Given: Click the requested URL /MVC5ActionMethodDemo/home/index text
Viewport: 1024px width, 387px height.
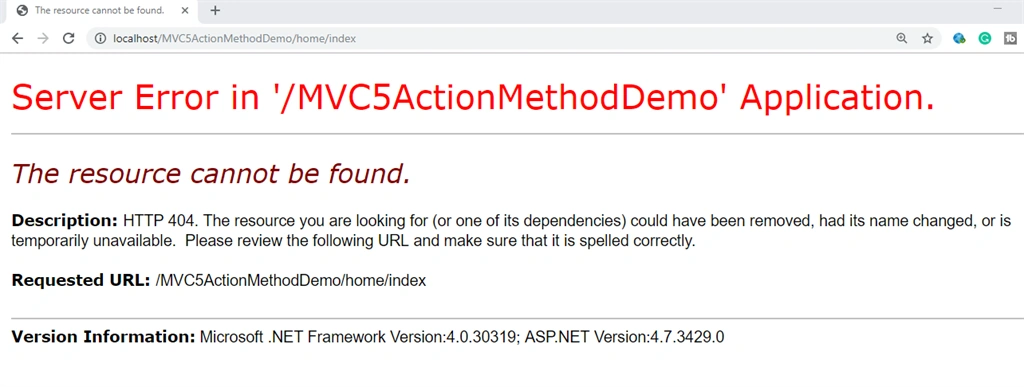Looking at the screenshot, I should (x=291, y=281).
